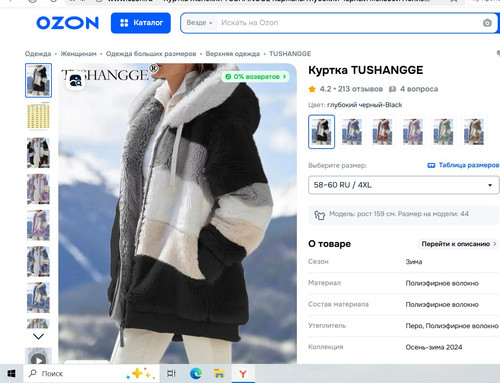The image size is (500, 383).
Task: Click the sparkle icon in taskbar search
Action: pyautogui.click(x=141, y=374)
